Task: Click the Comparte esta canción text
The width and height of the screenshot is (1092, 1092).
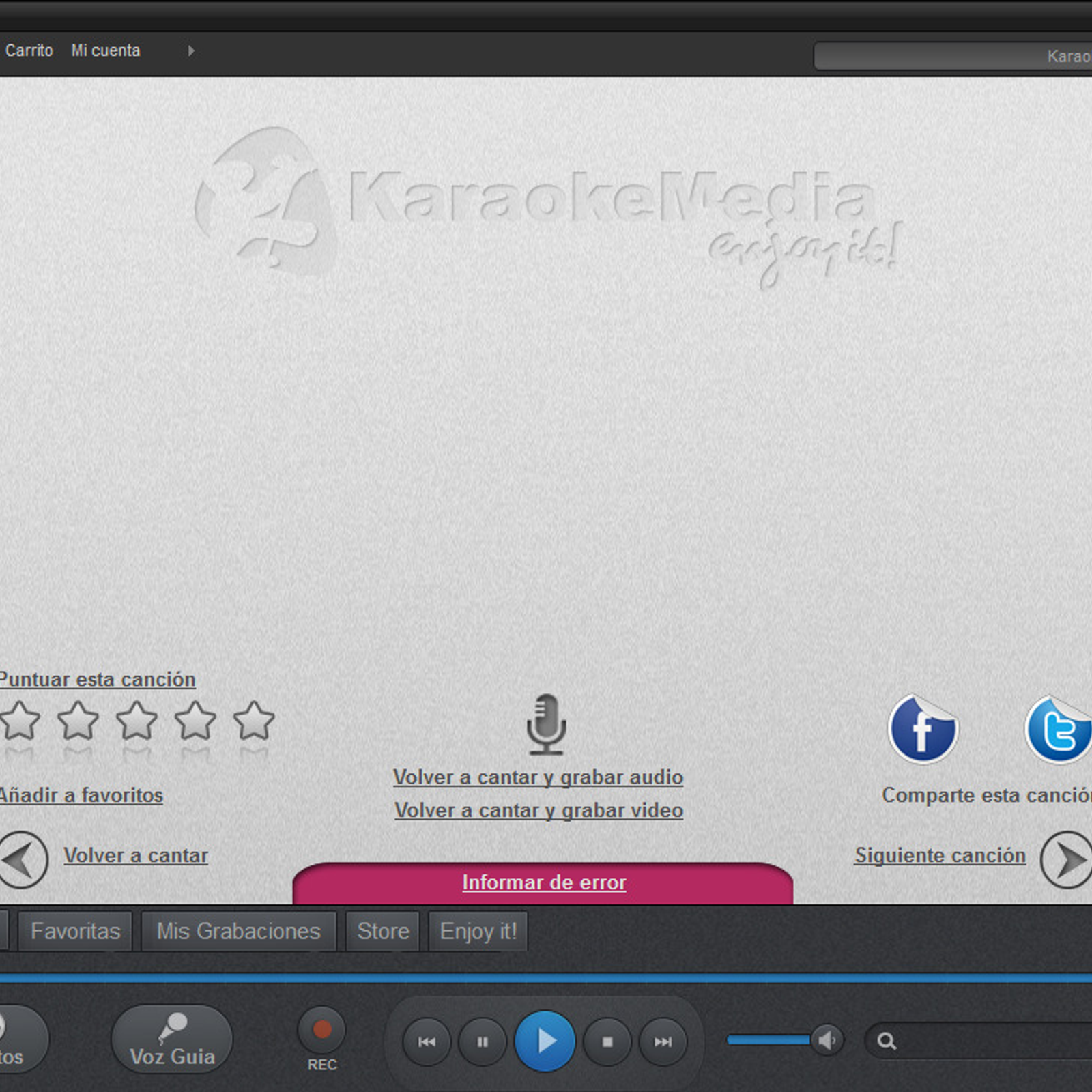Action: [987, 795]
